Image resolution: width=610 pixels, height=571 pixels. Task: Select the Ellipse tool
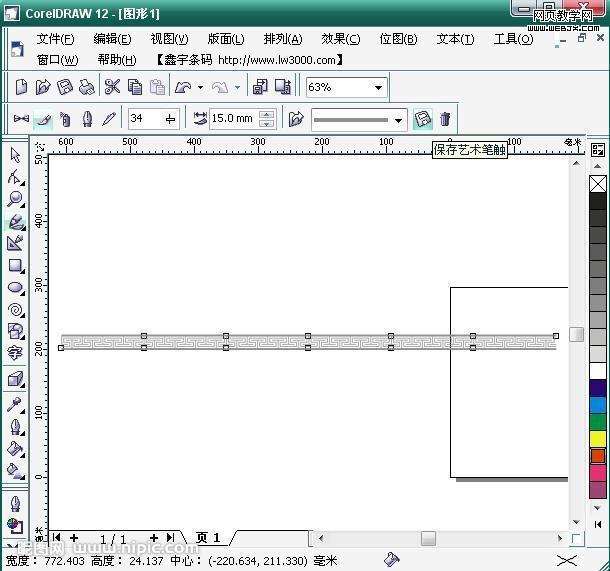point(16,288)
